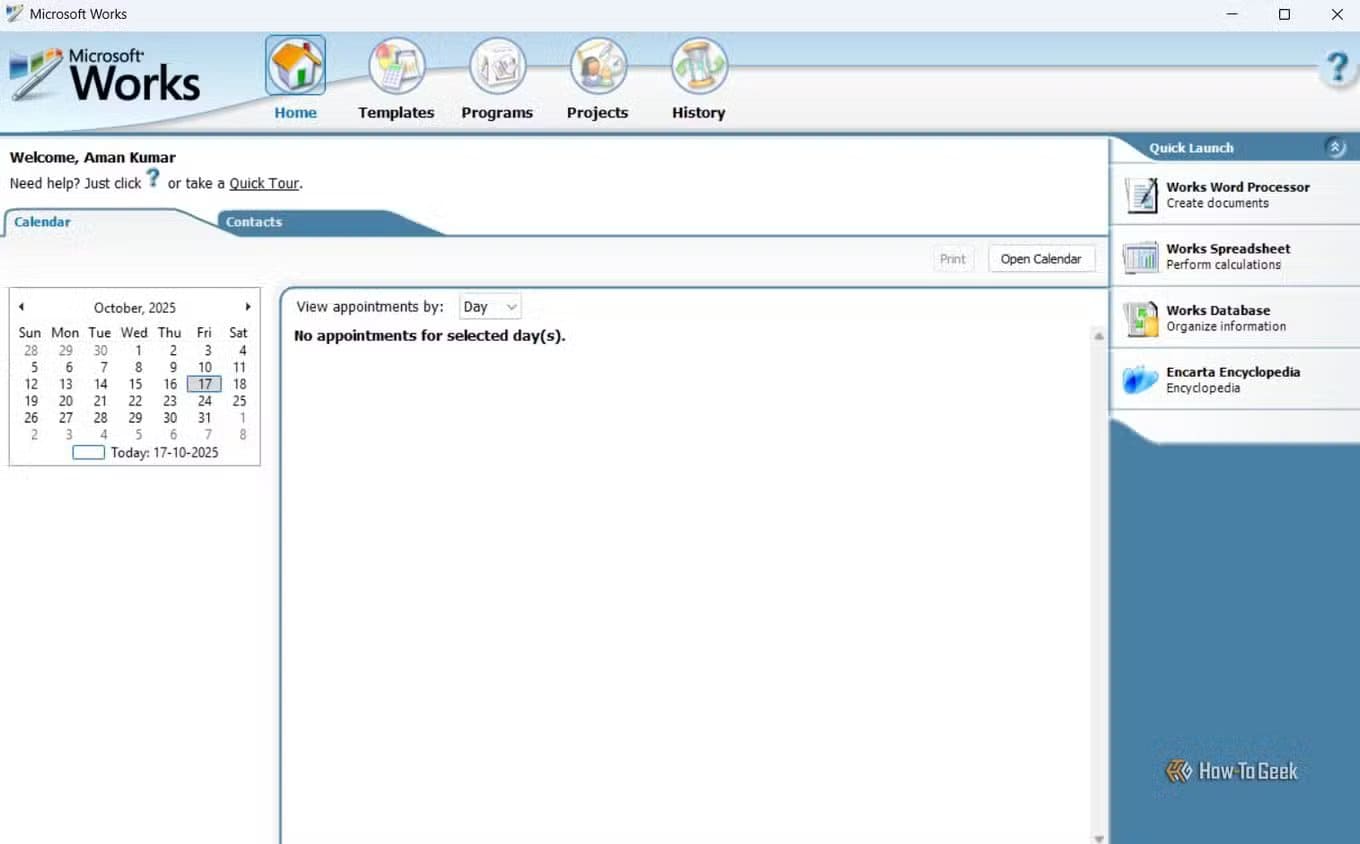Collapse the Quick Launch panel
Viewport: 1360px width, 844px height.
pos(1336,147)
